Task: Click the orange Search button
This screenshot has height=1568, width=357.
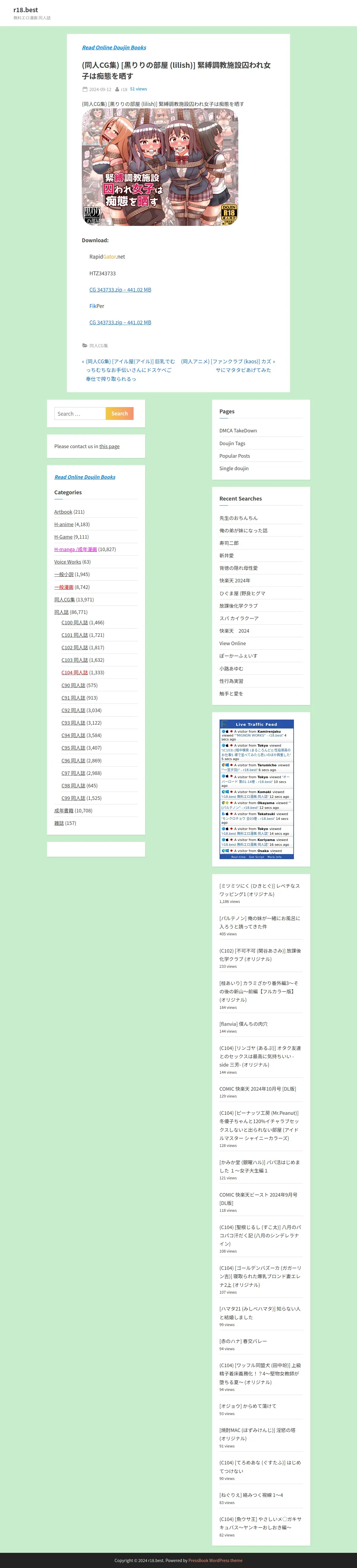Action: (x=120, y=414)
